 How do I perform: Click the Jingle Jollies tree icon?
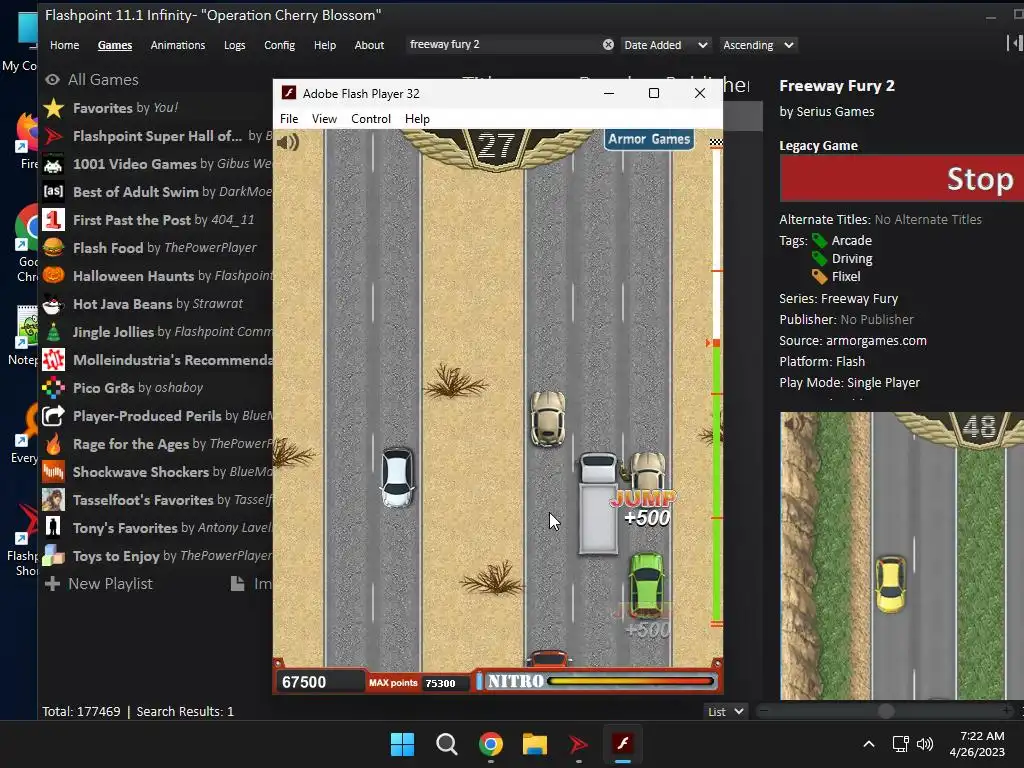[54, 332]
